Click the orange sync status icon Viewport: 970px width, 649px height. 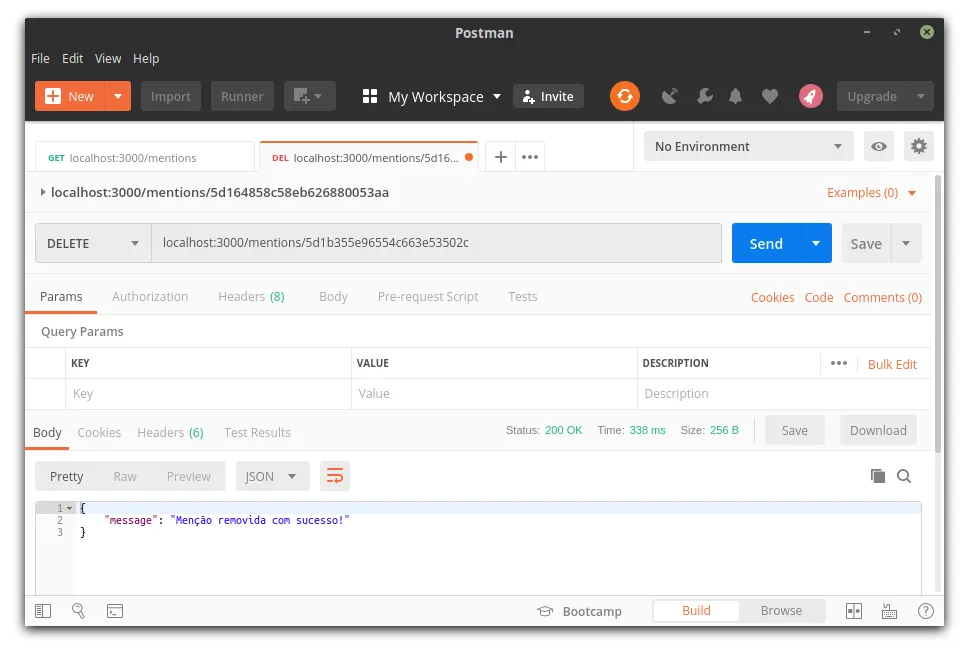[624, 96]
